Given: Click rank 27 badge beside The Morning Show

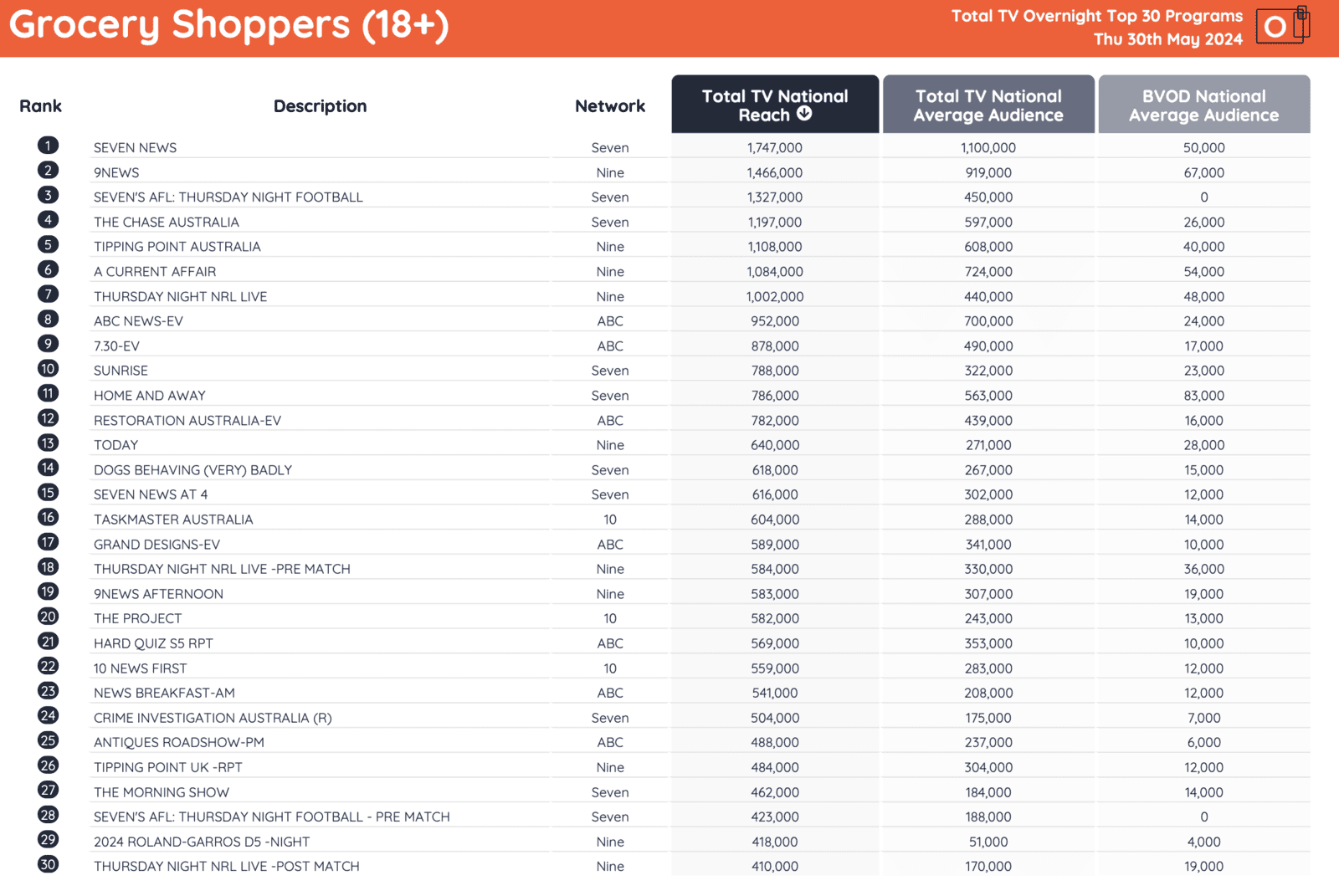Looking at the screenshot, I should pos(49,790).
